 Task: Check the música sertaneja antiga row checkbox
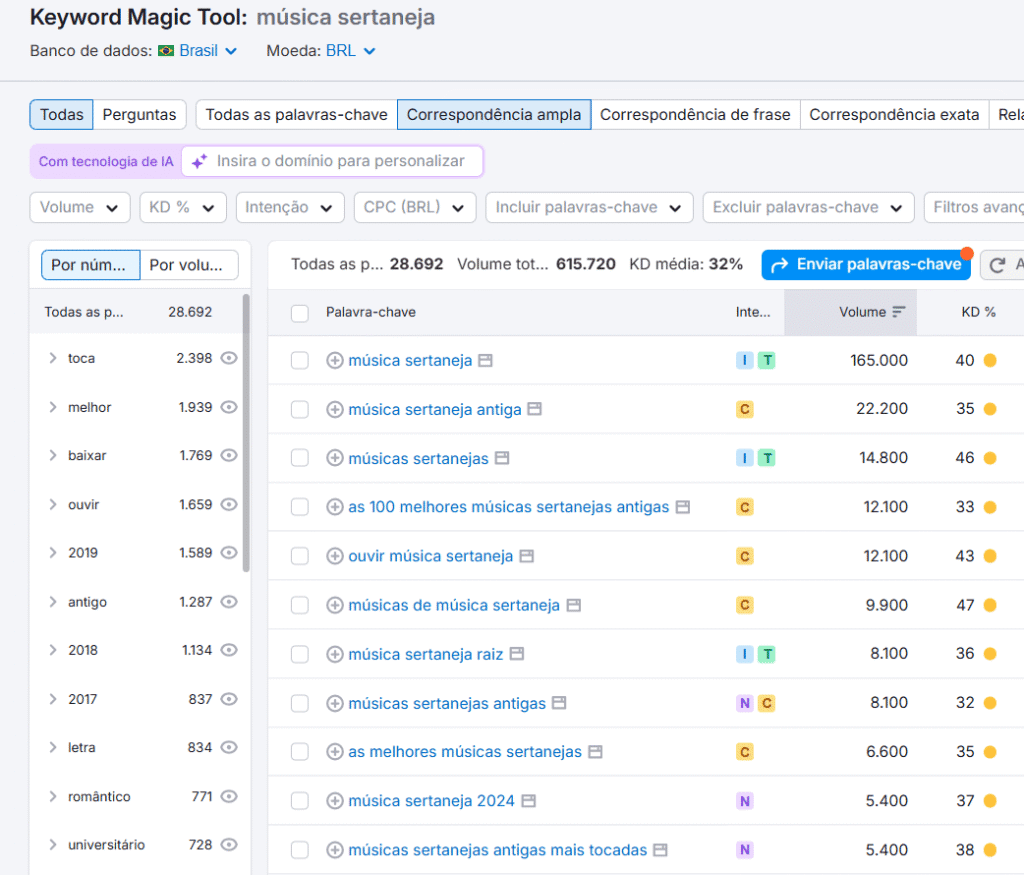(300, 409)
